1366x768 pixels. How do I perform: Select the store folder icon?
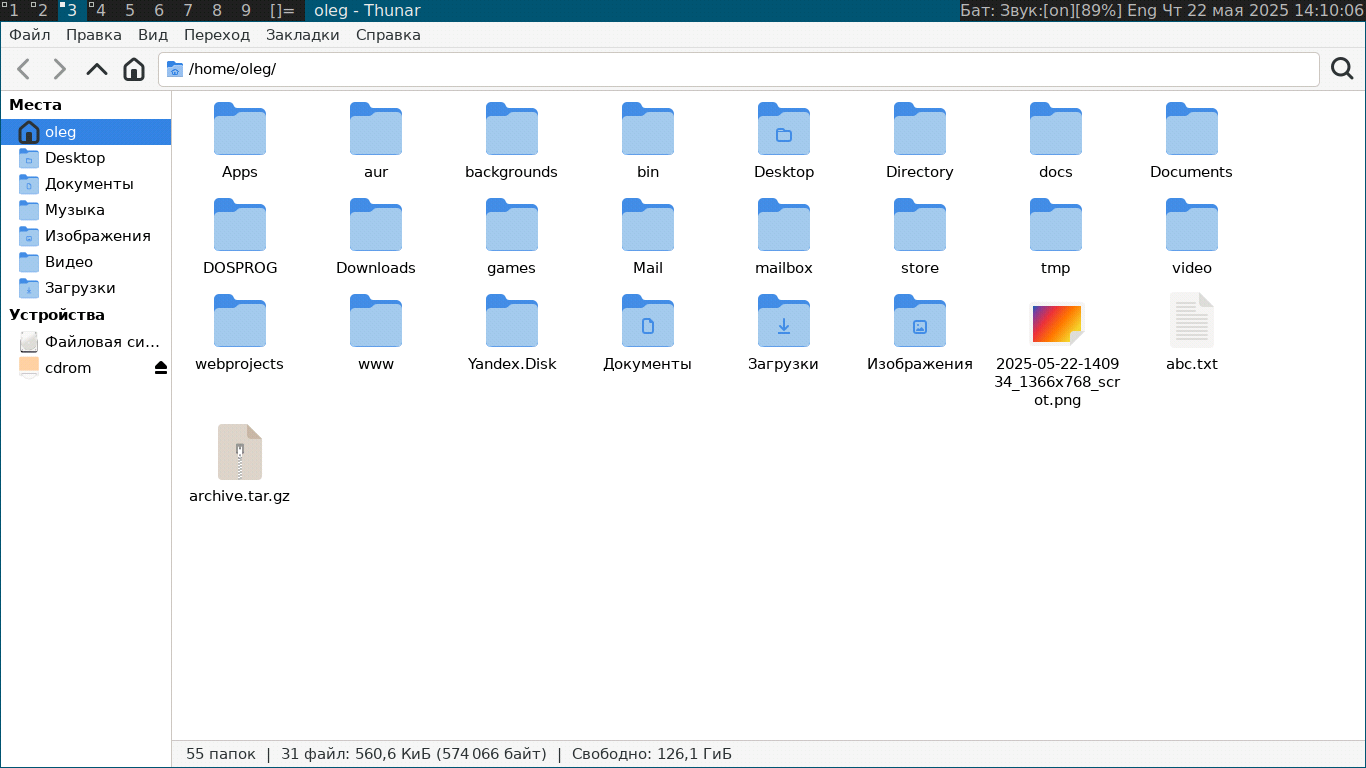[x=920, y=225]
